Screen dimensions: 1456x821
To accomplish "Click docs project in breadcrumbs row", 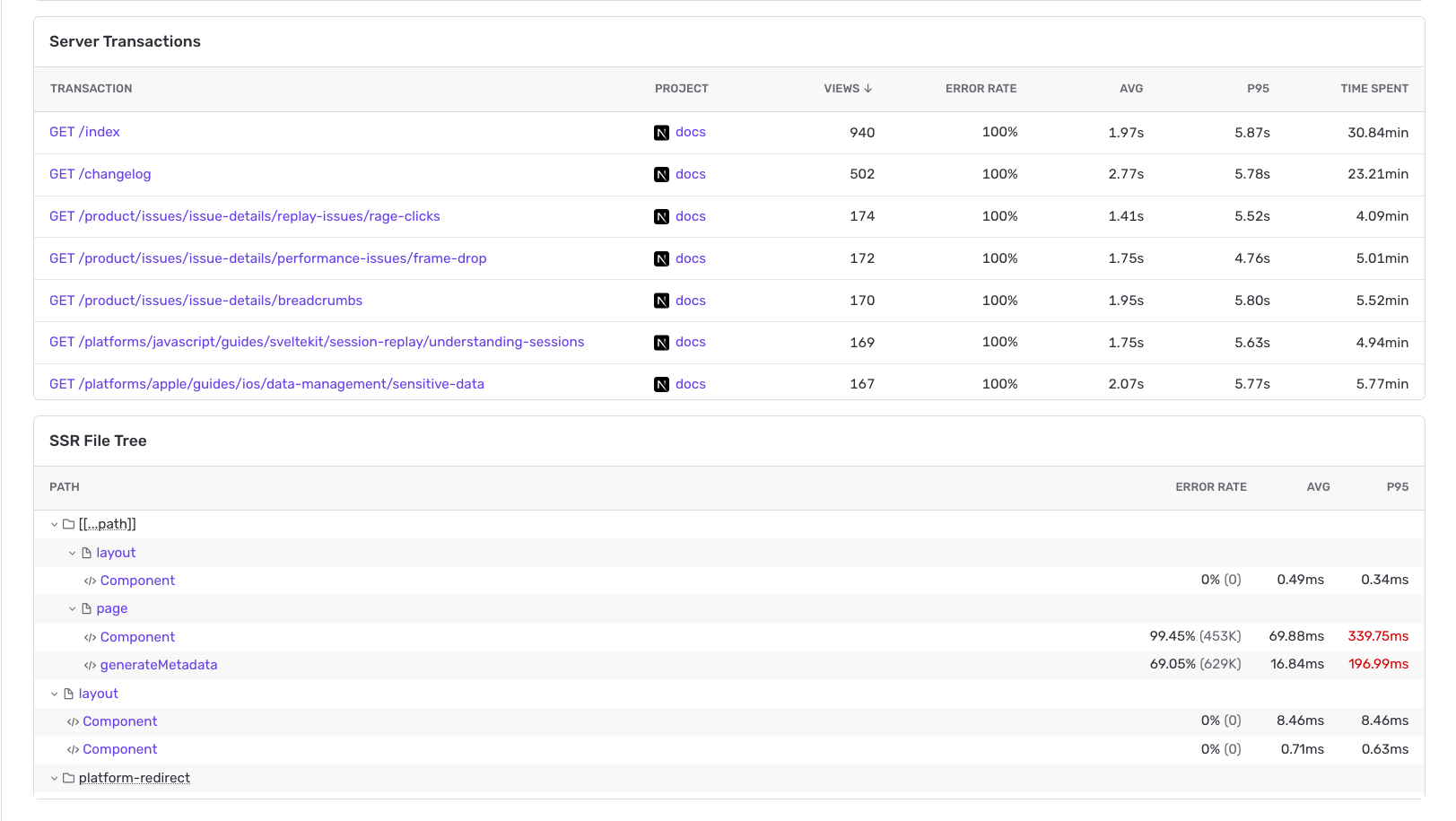I will coord(691,301).
